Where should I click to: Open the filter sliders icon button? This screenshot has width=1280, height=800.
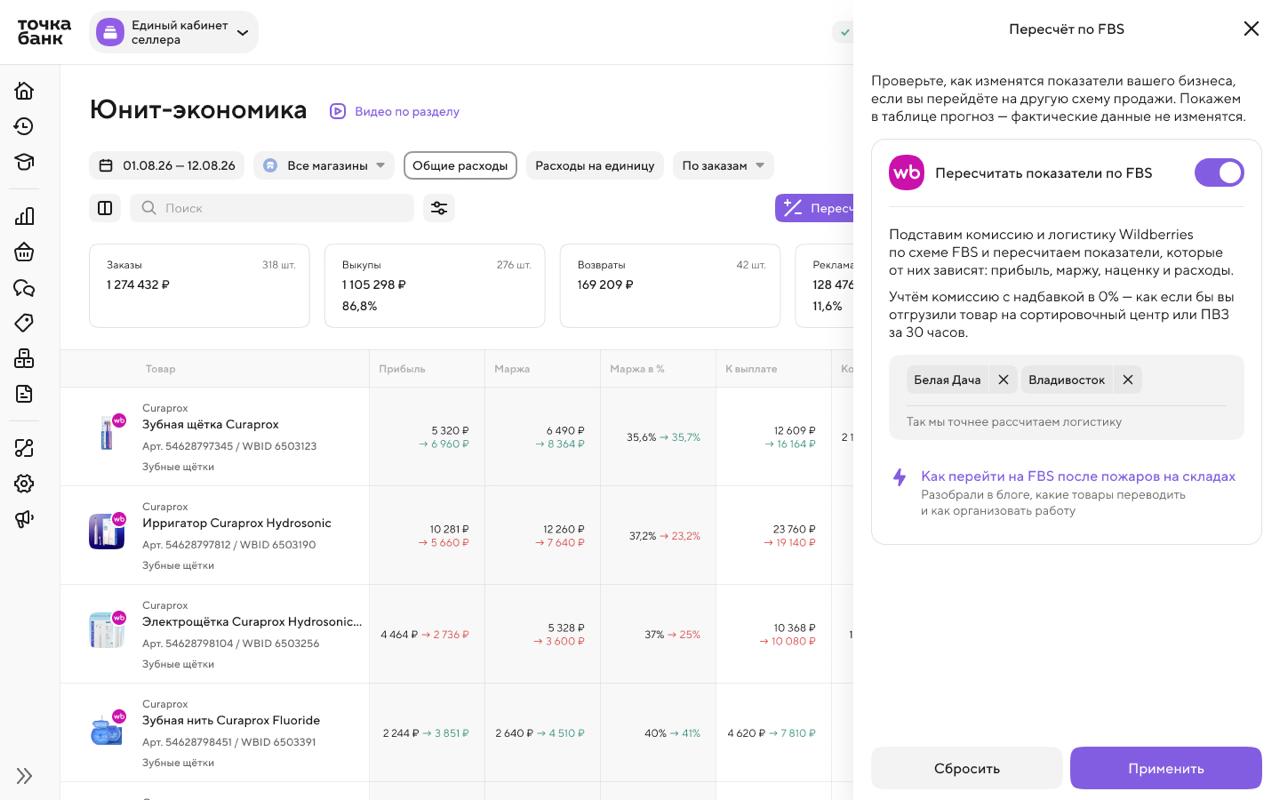coord(438,208)
